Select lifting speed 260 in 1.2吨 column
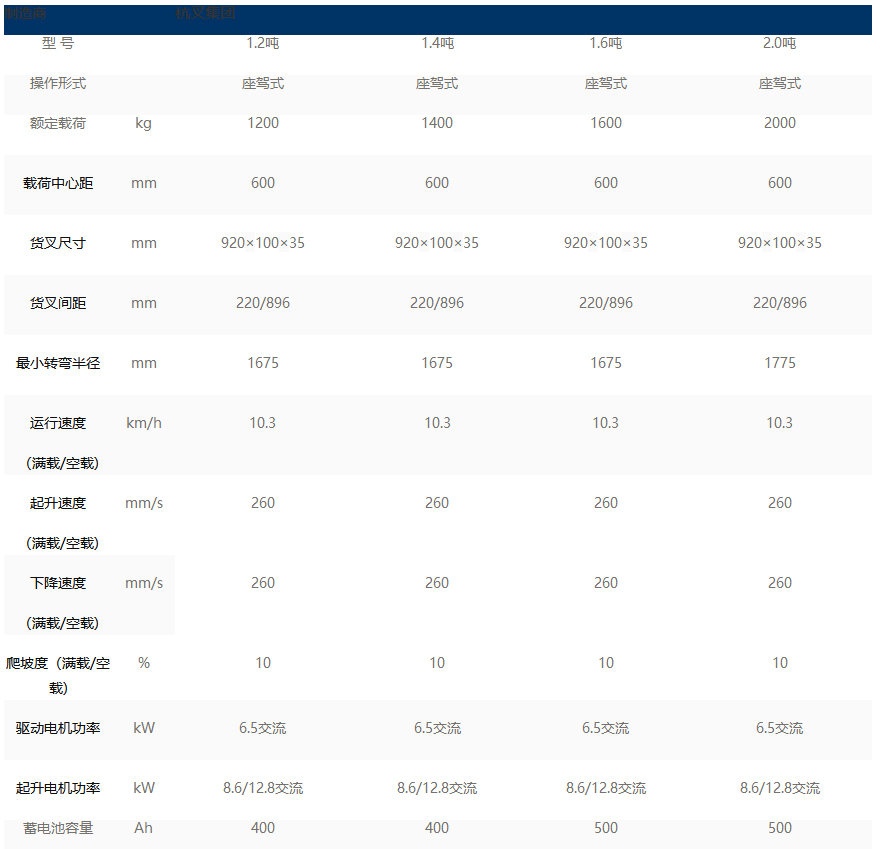This screenshot has width=880, height=849. click(x=263, y=503)
